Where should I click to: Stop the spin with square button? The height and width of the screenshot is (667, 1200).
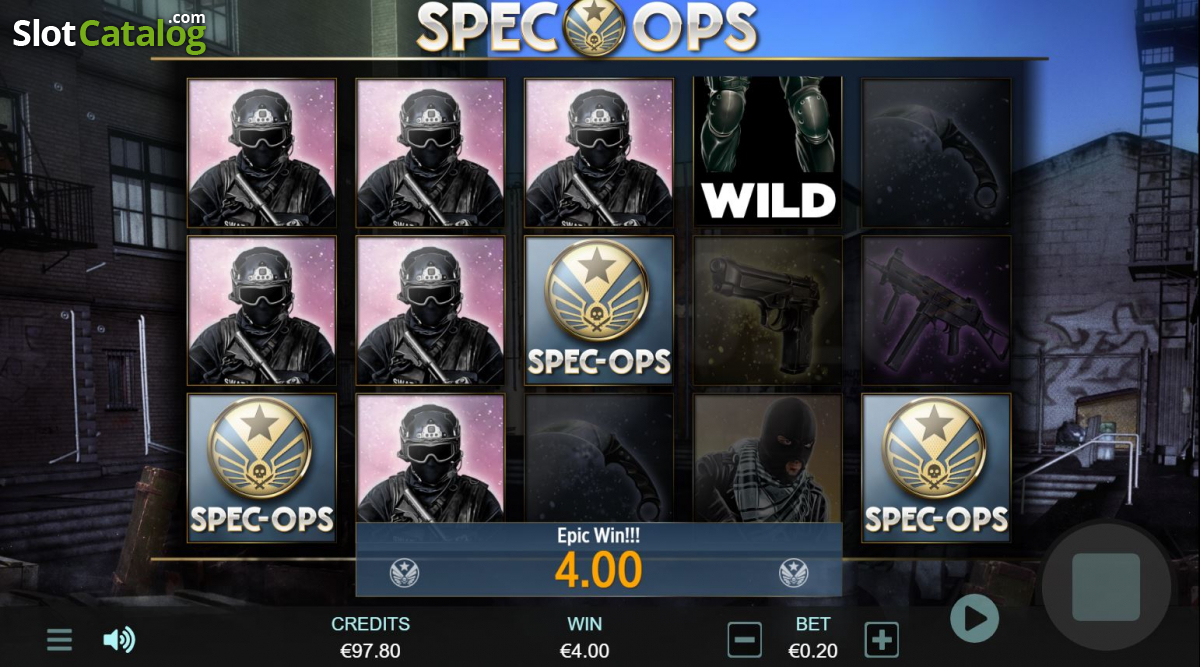pos(1106,587)
